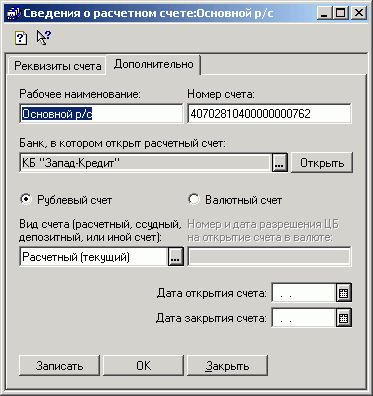Click the application icon in title bar
Viewport: 373px width, 396px height.
[x=14, y=13]
